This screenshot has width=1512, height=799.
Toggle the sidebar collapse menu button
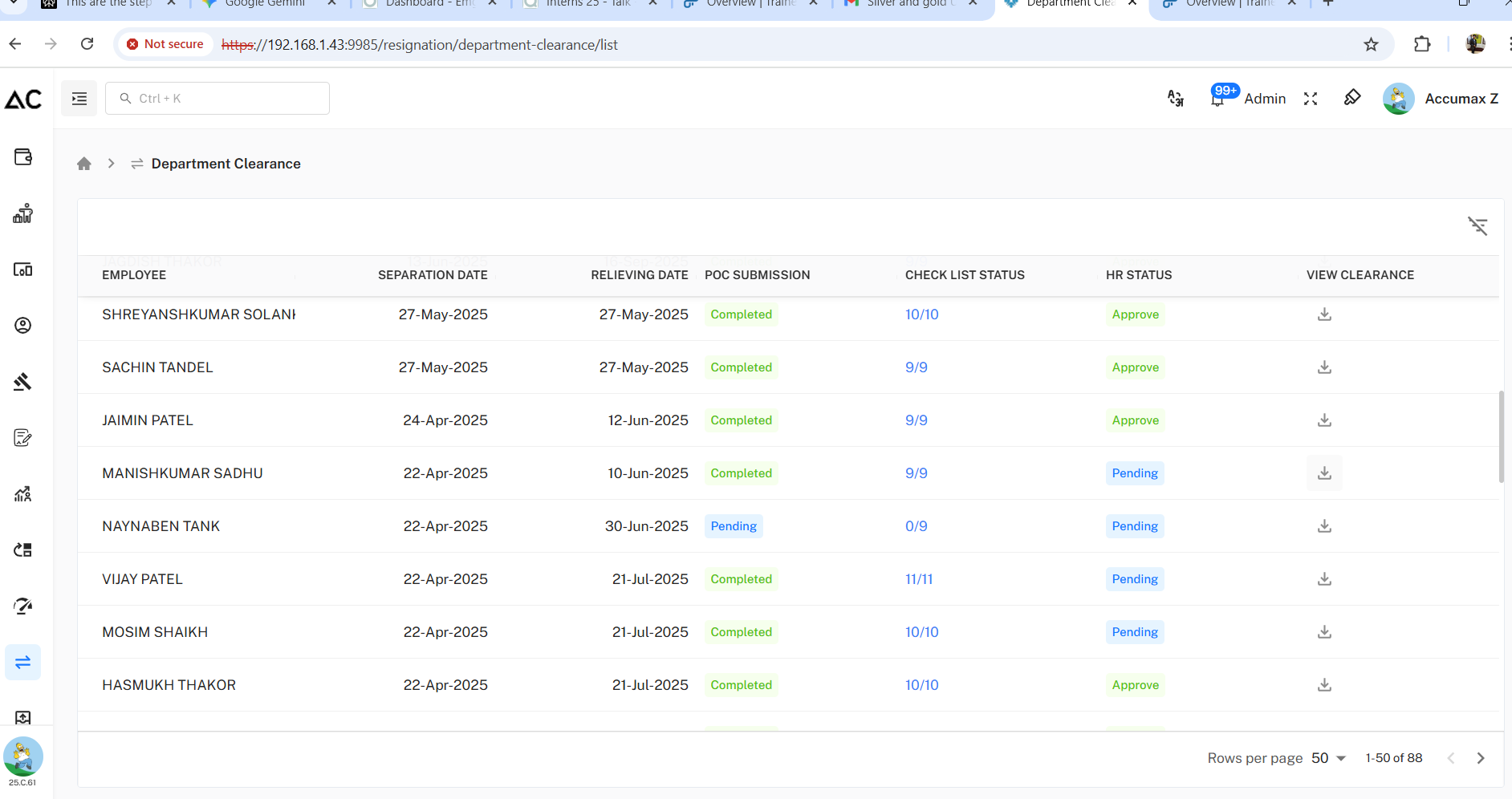pos(79,99)
